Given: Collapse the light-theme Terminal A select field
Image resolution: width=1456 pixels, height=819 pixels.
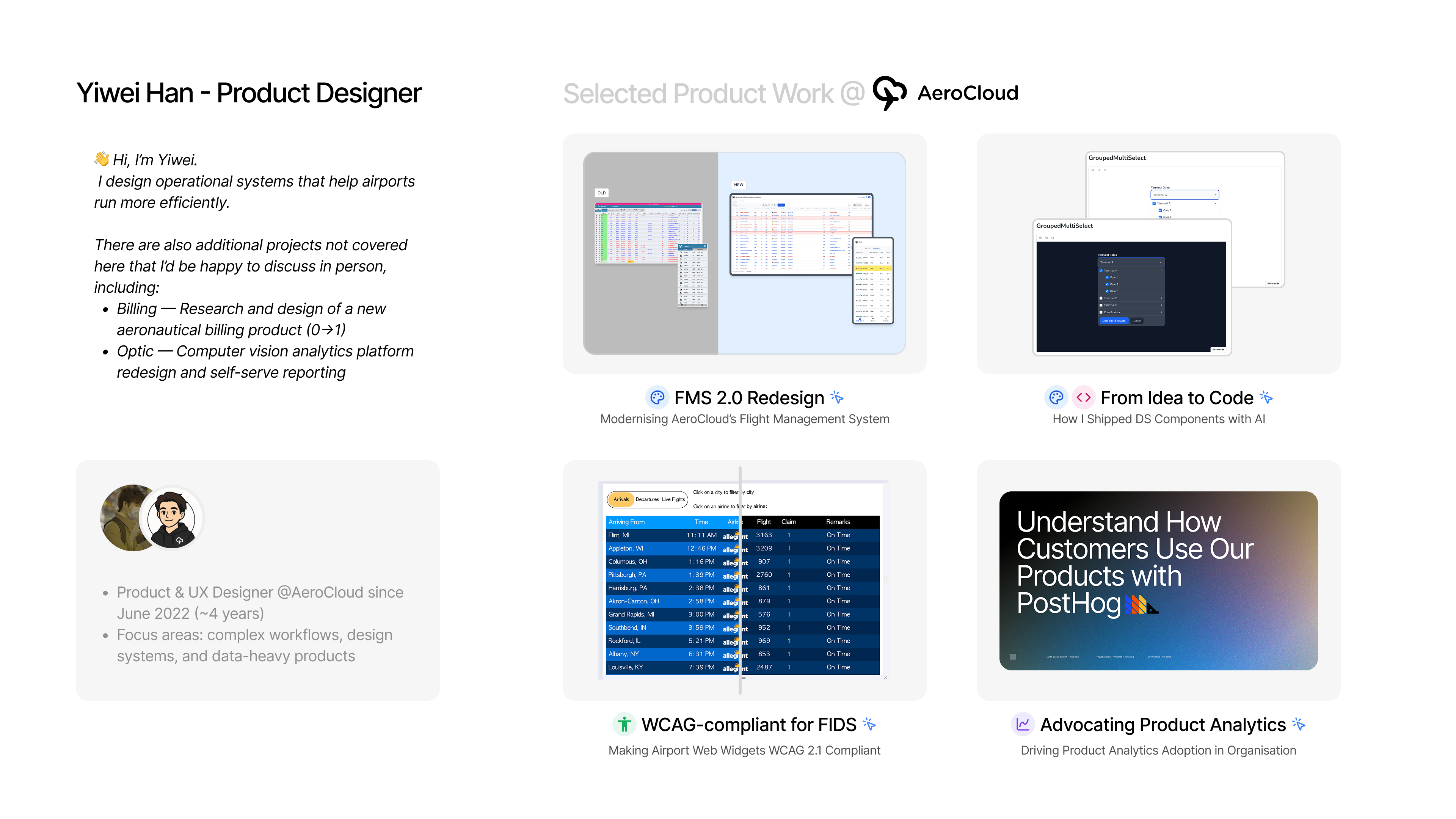Looking at the screenshot, I should coord(1215,195).
